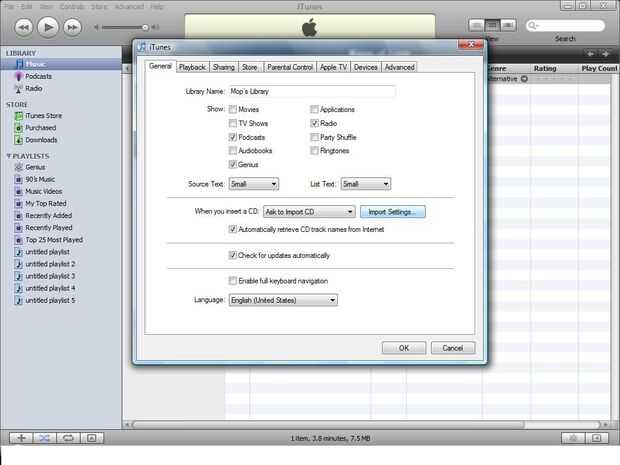Click Cancel in preferences dialog
The image size is (620, 465).
(x=453, y=348)
